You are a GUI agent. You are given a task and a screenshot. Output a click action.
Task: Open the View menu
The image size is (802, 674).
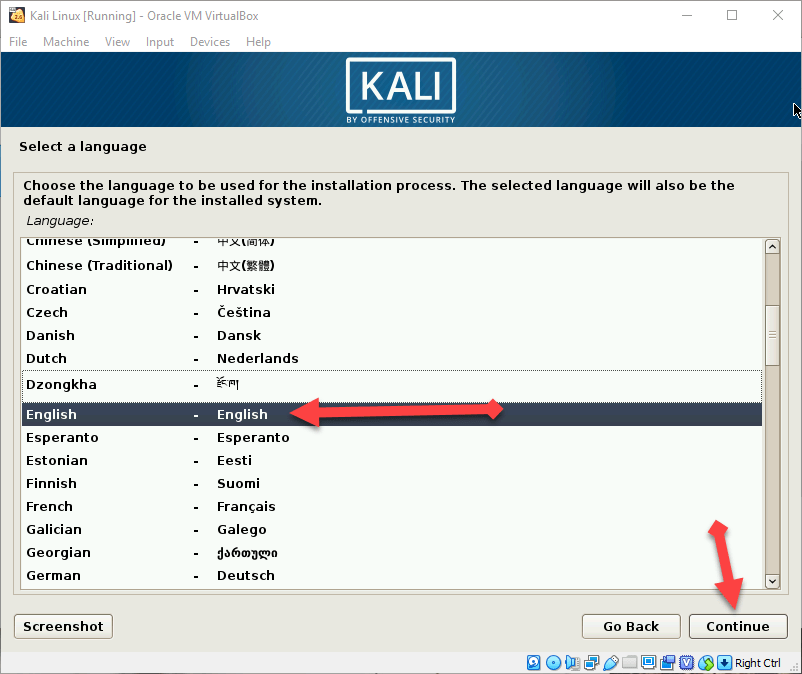coord(118,42)
